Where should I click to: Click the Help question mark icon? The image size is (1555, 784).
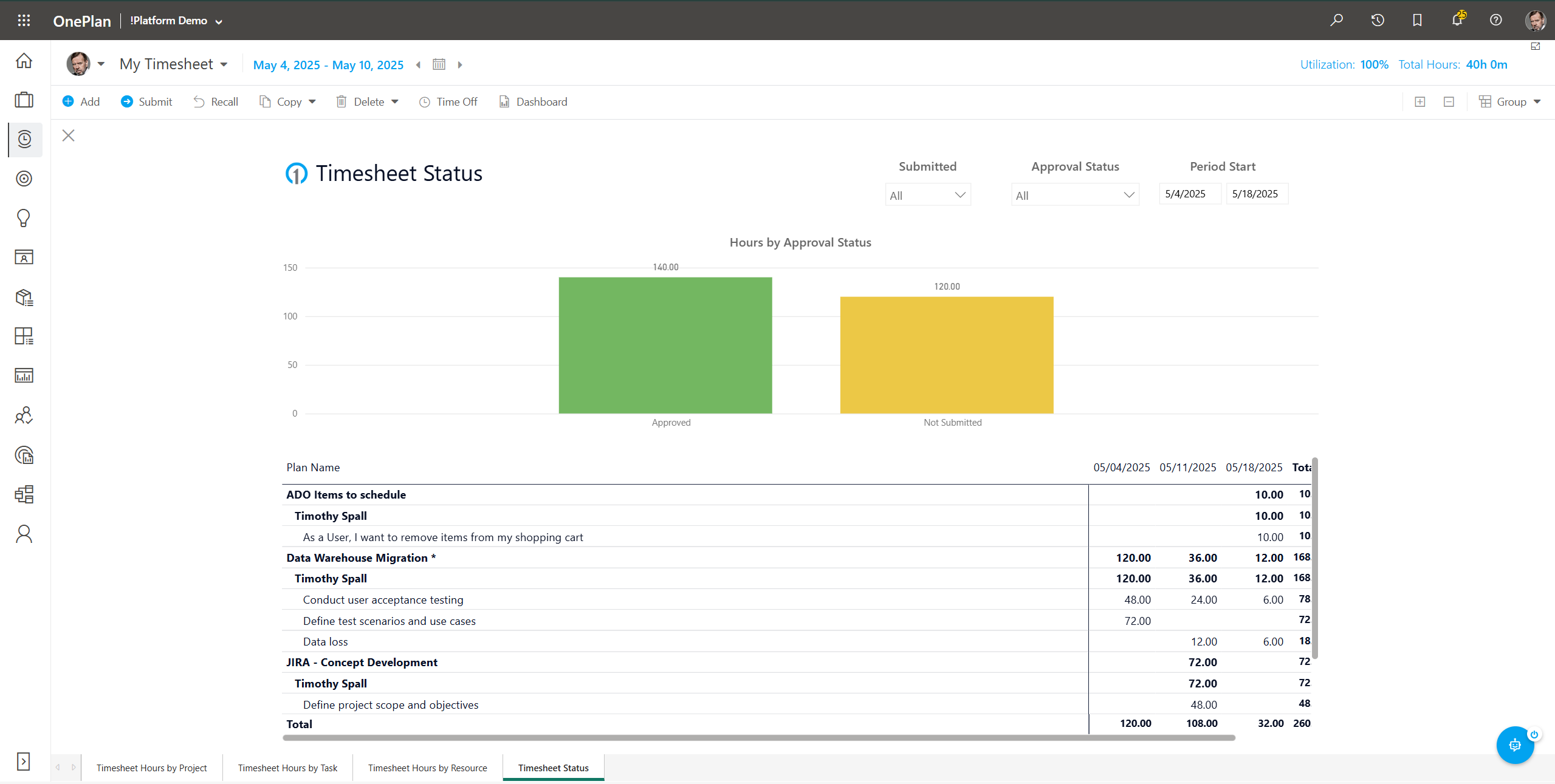1496,20
